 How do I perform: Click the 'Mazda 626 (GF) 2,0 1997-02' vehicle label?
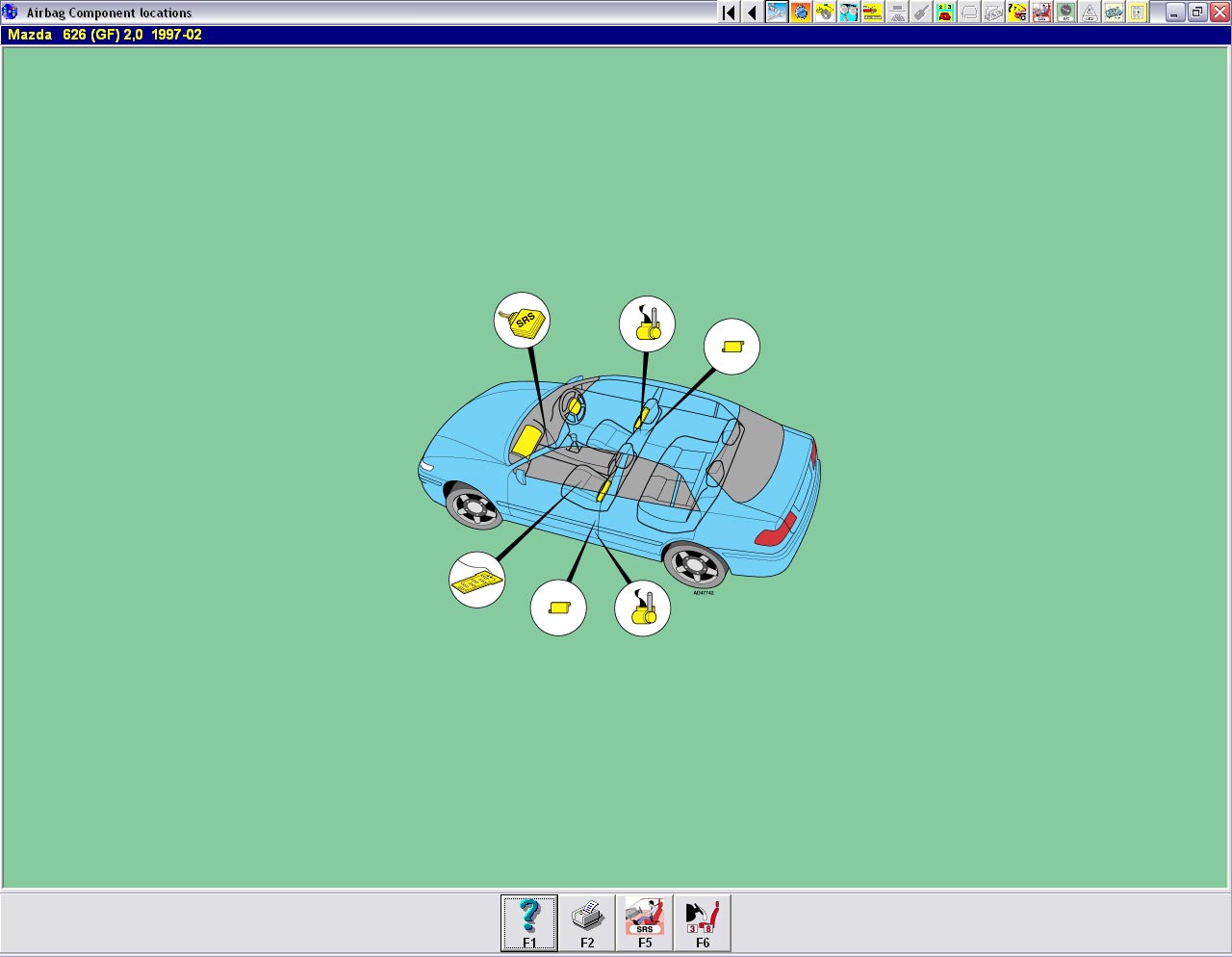pos(105,35)
